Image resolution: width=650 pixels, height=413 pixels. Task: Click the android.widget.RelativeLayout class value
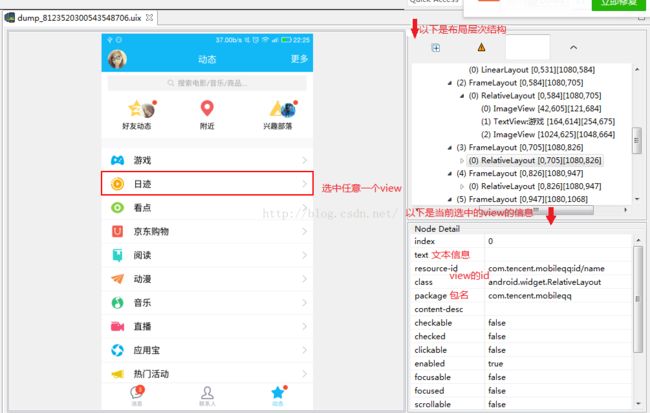coord(544,282)
